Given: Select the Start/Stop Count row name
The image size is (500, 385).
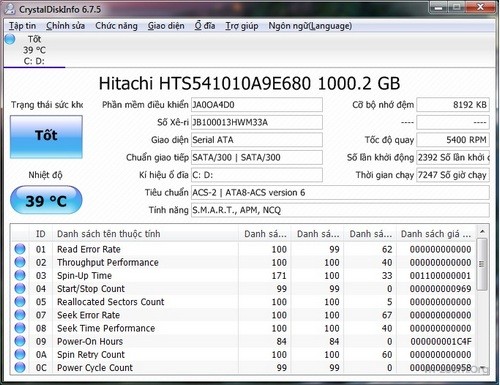Looking at the screenshot, I should [91, 288].
